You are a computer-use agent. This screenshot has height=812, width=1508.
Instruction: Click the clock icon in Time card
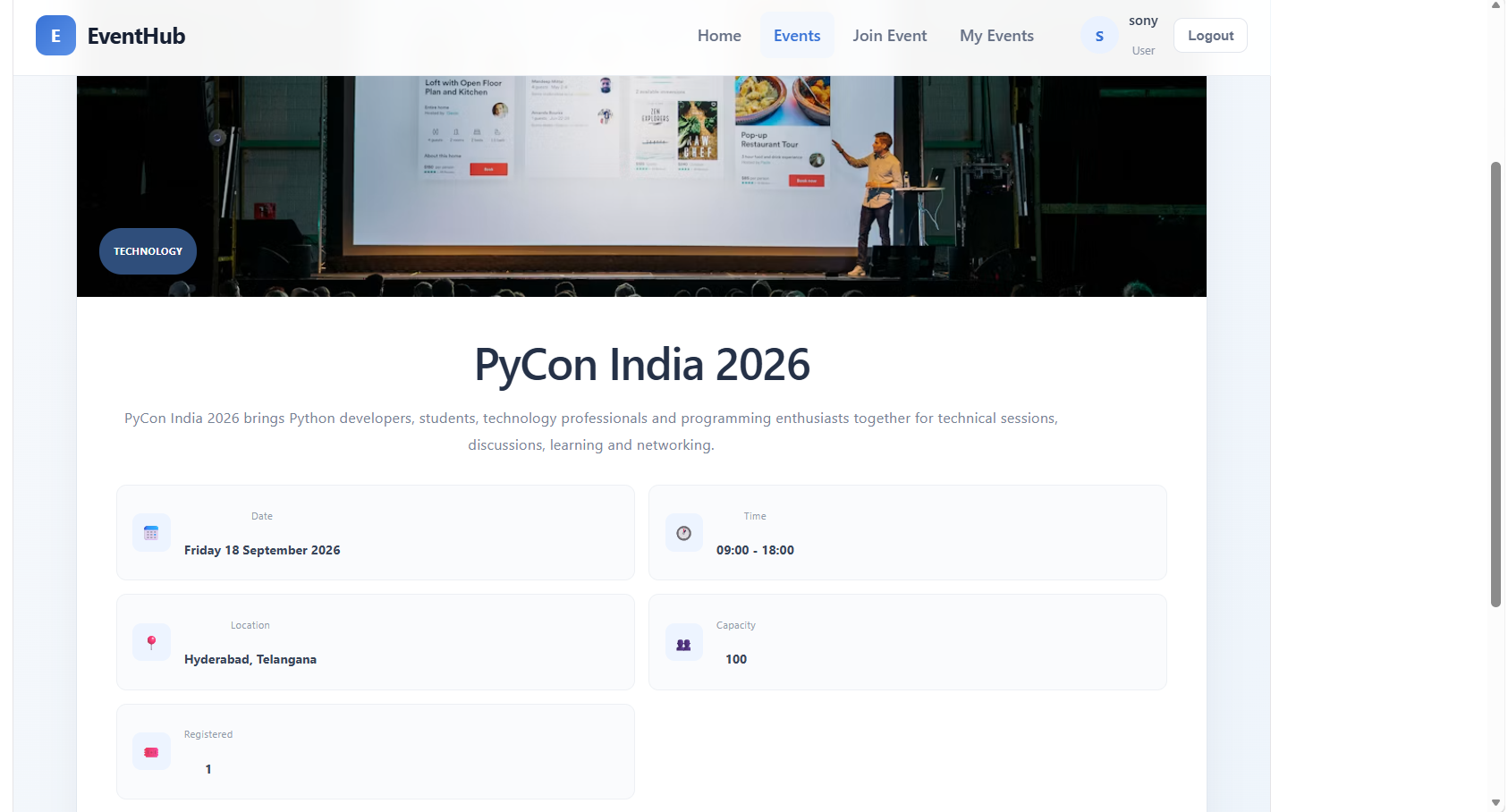(683, 533)
